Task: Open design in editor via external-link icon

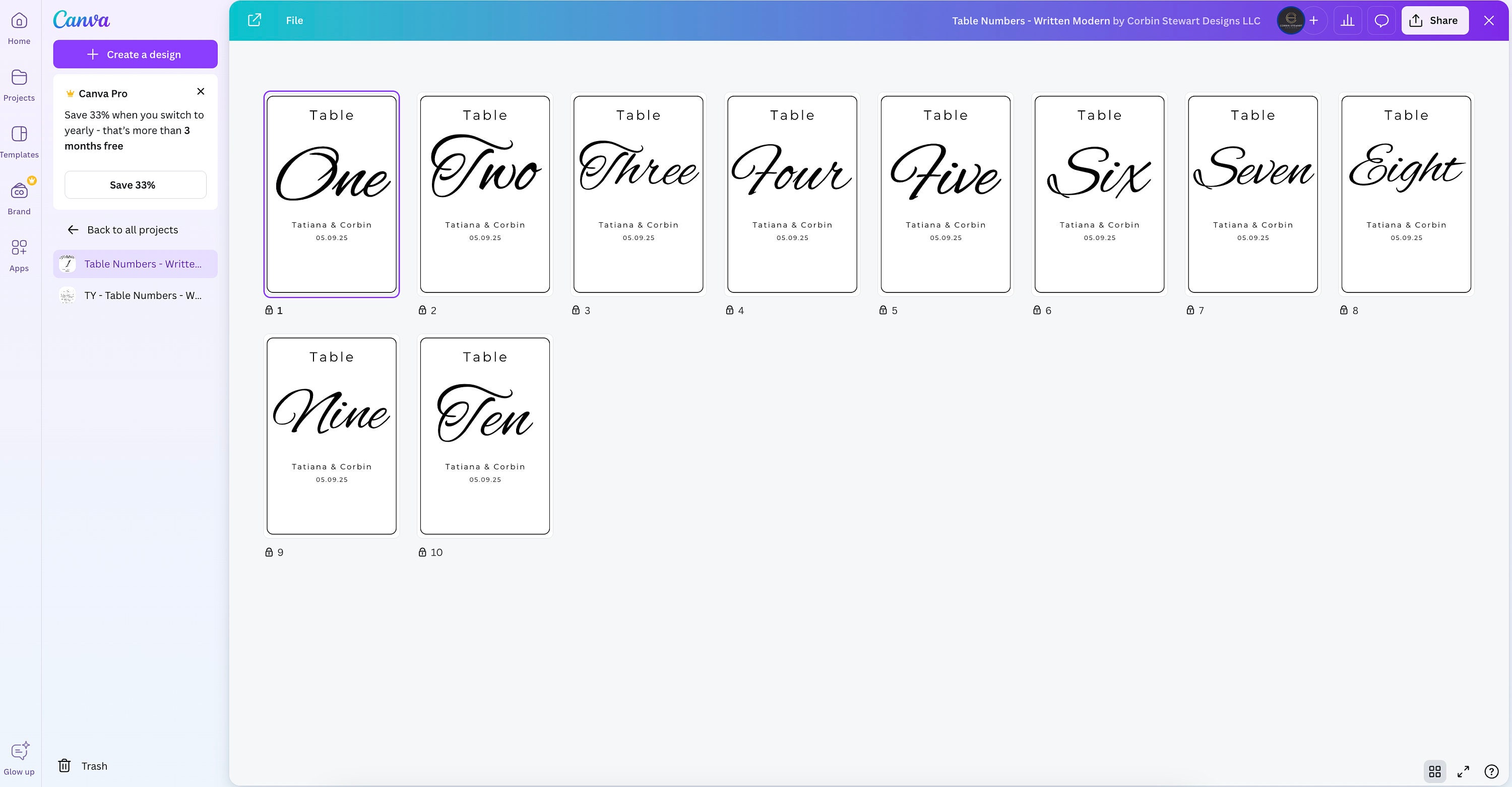Action: (x=254, y=20)
